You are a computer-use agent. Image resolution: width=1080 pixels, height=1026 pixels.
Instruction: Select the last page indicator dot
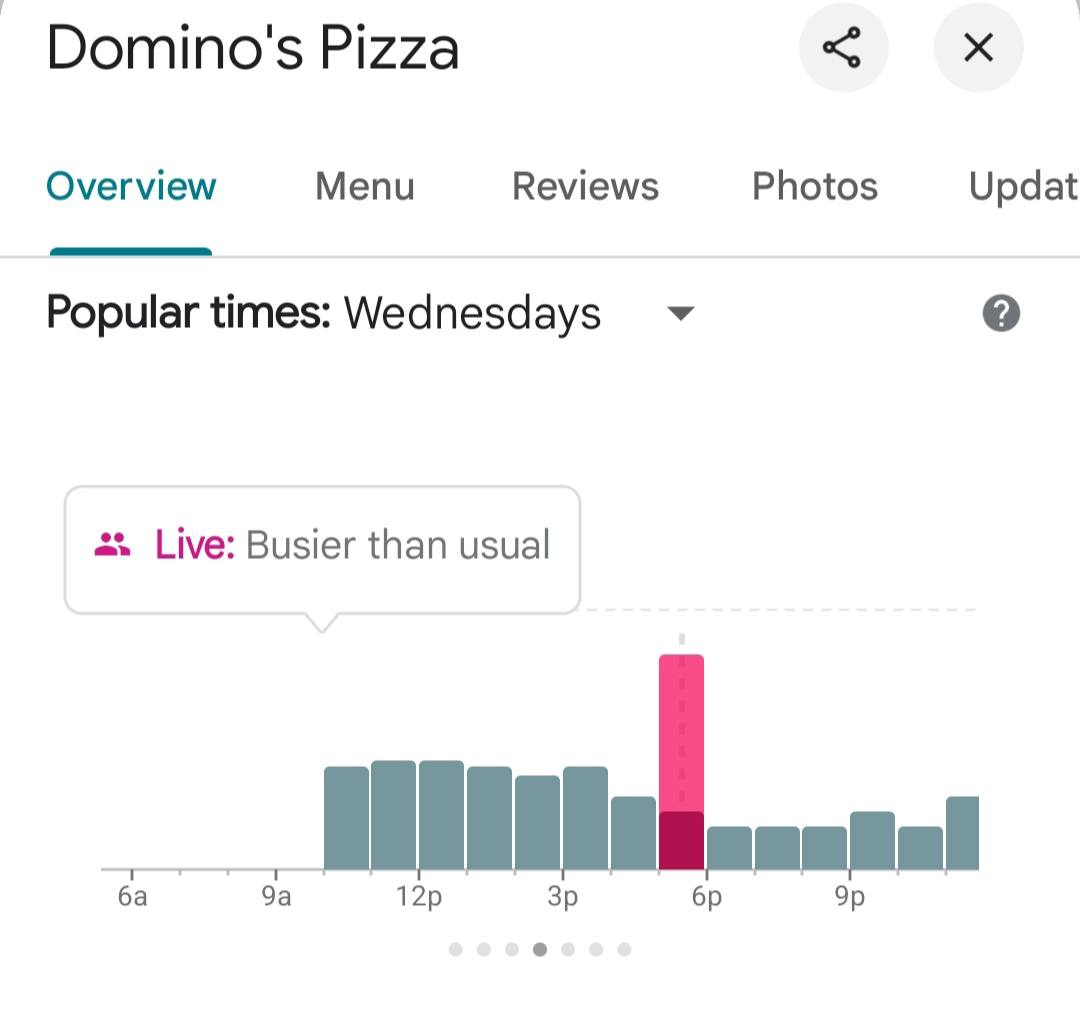[624, 950]
